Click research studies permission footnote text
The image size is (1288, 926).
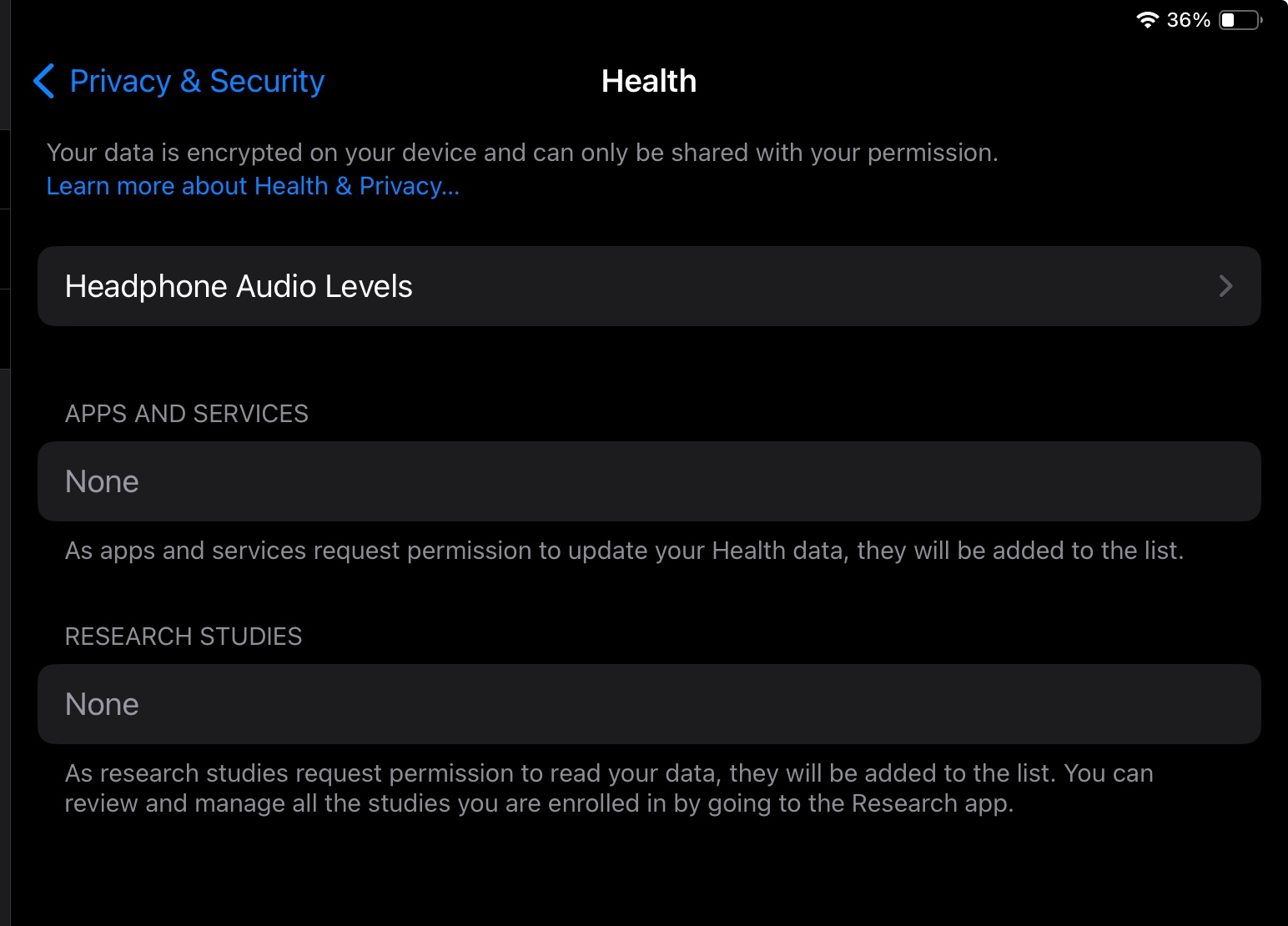click(x=609, y=773)
